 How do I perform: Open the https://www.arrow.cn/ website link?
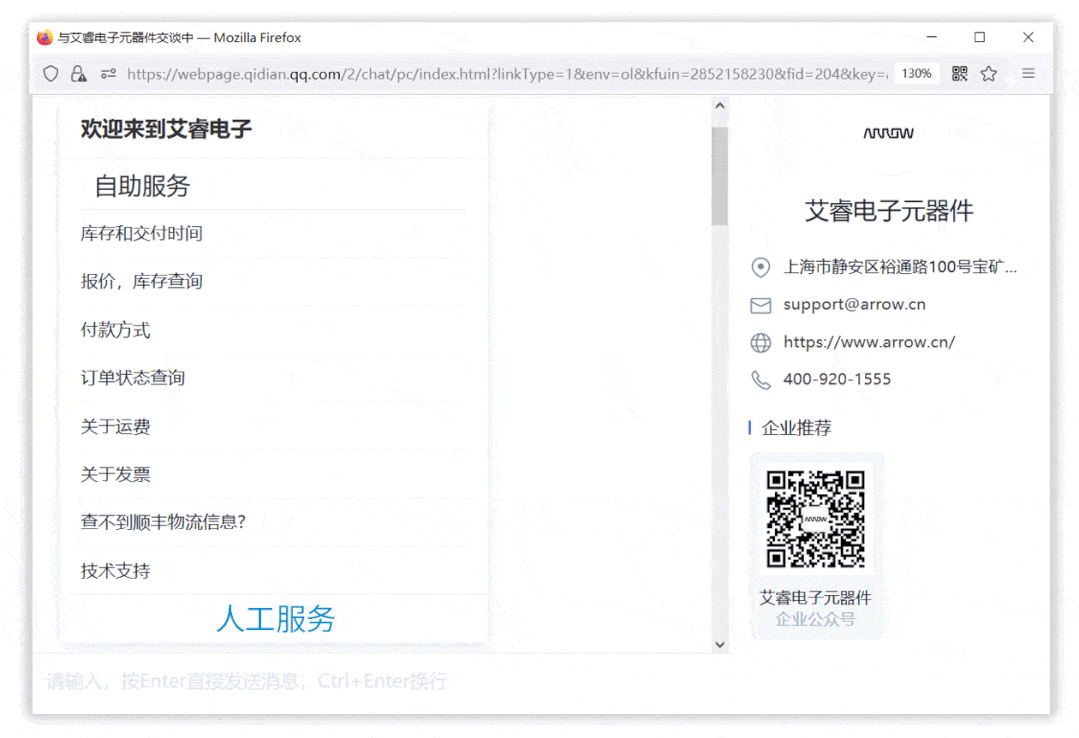point(869,342)
